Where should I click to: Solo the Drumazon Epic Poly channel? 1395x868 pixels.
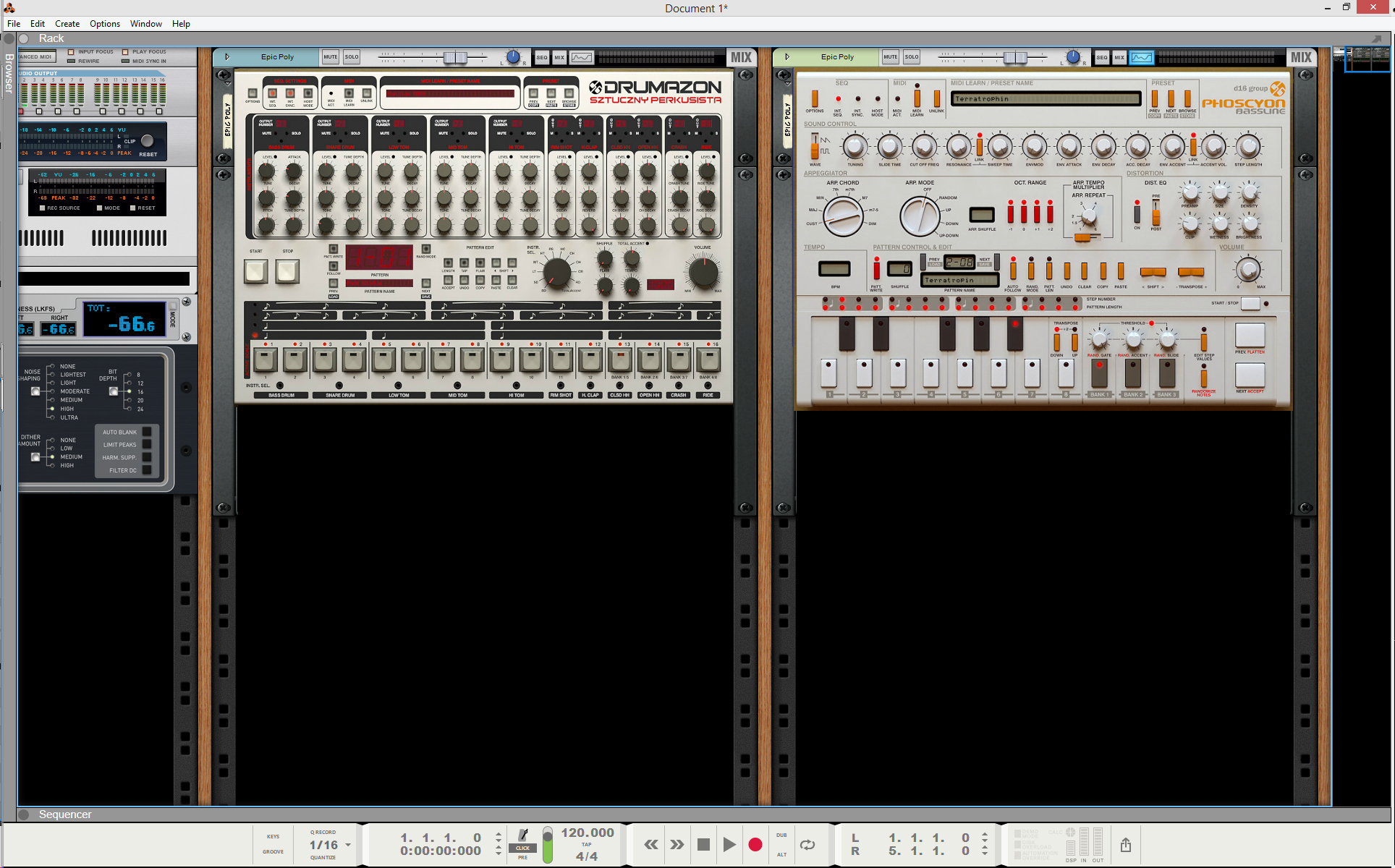(x=352, y=57)
